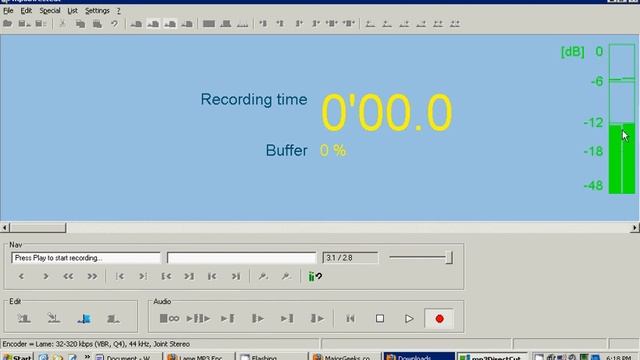This screenshot has width=640, height=360.
Task: Click the second Save disk toolbar icon
Action: 40,24
